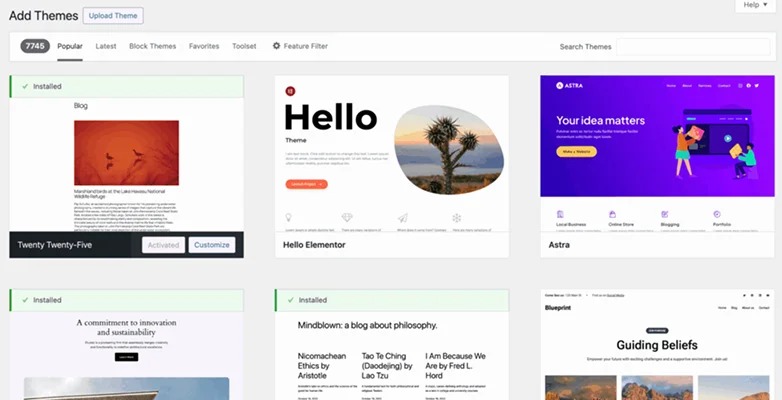The image size is (782, 400).
Task: Open the Help dropdown
Action: (x=755, y=5)
